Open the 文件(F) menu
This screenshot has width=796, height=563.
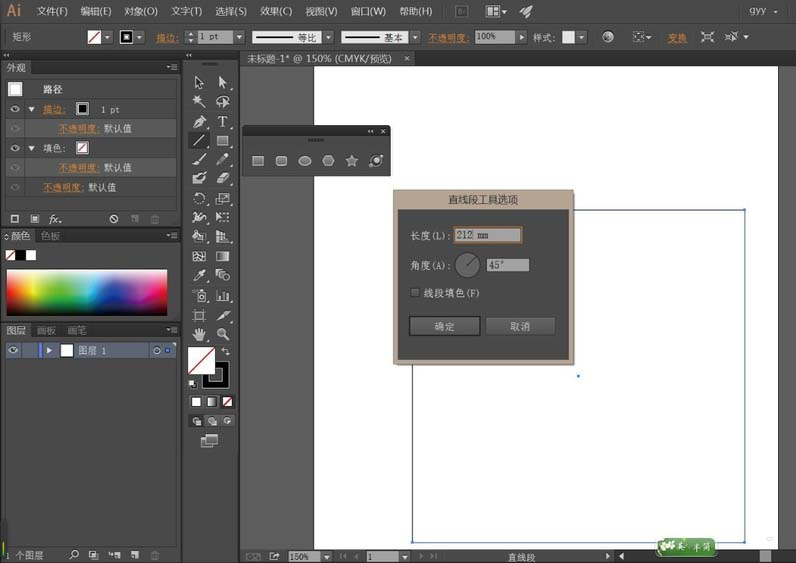click(52, 11)
